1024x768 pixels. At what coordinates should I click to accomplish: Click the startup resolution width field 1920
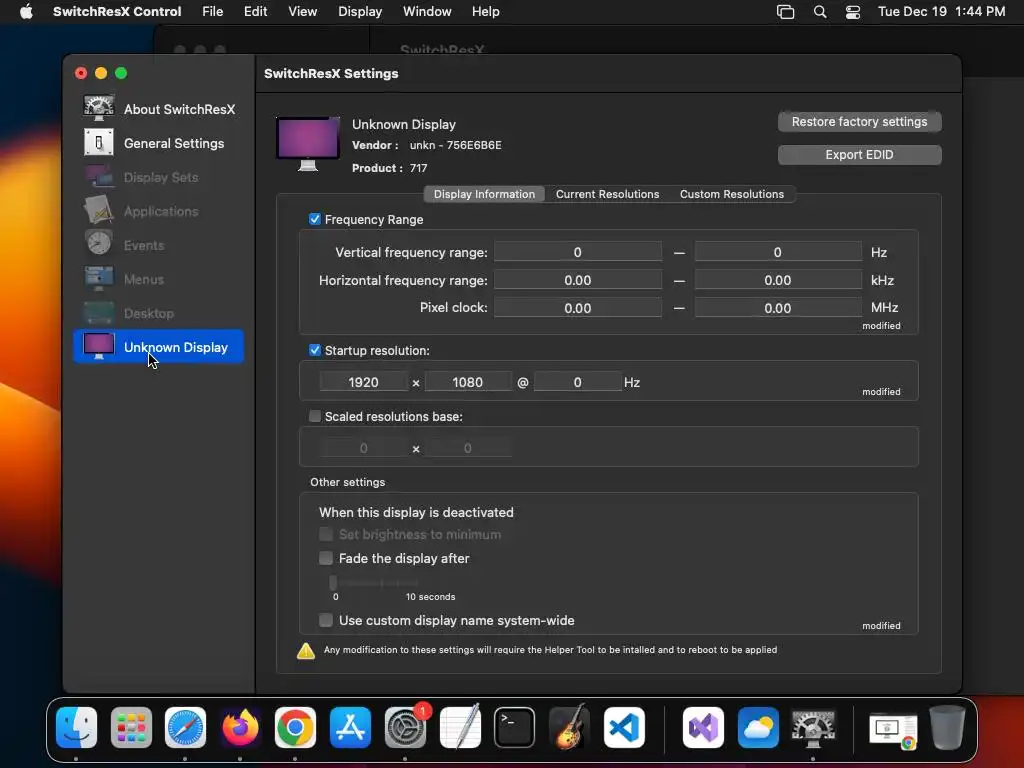363,382
